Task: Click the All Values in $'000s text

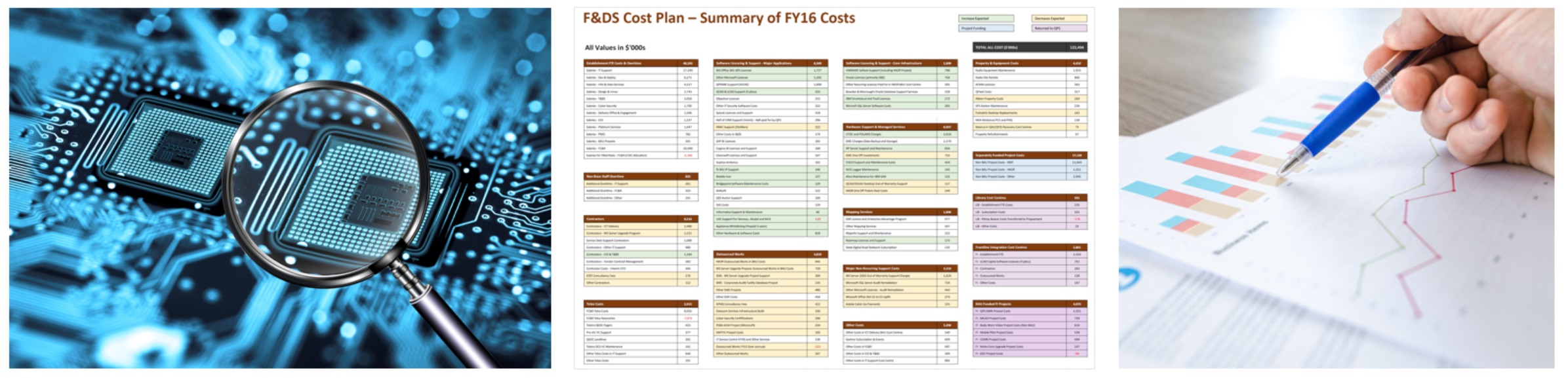Action: (x=615, y=48)
